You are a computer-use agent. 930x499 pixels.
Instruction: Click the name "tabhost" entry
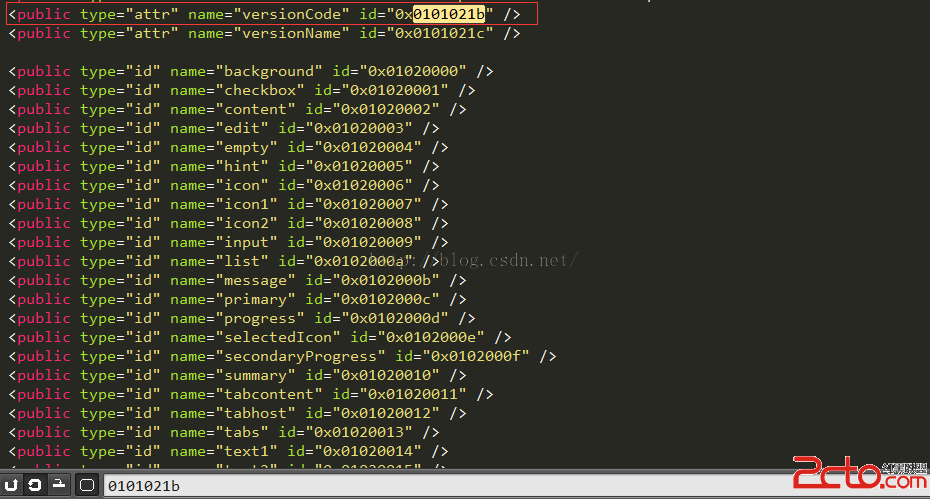pyautogui.click(x=255, y=413)
